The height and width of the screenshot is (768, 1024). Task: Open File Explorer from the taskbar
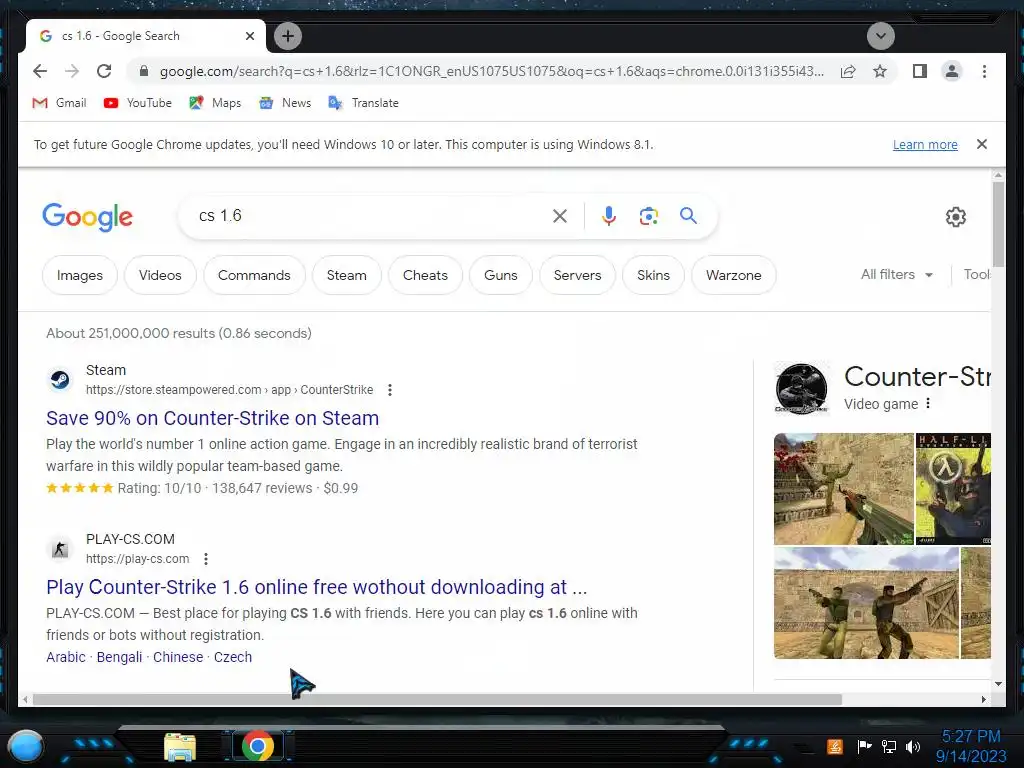pos(180,747)
